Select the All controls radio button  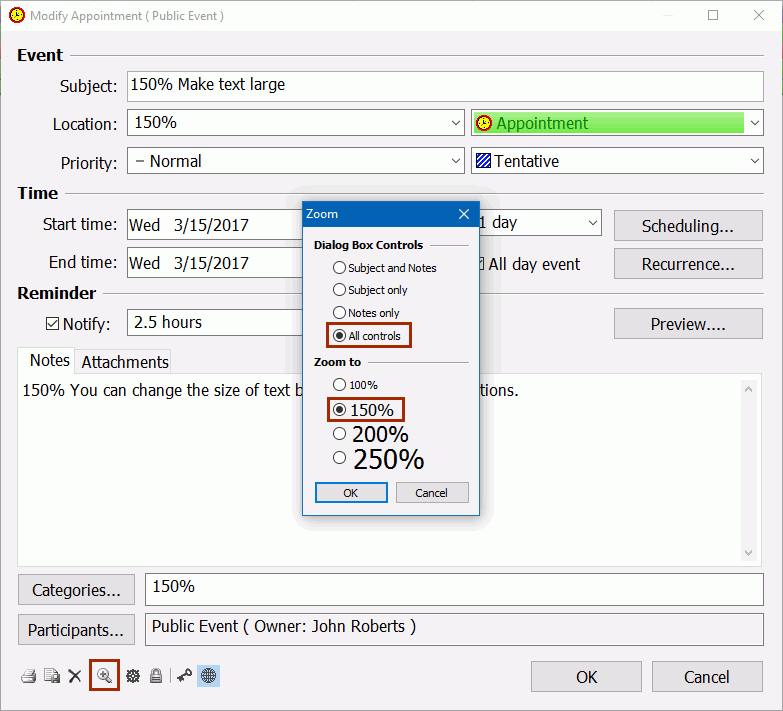pos(339,336)
